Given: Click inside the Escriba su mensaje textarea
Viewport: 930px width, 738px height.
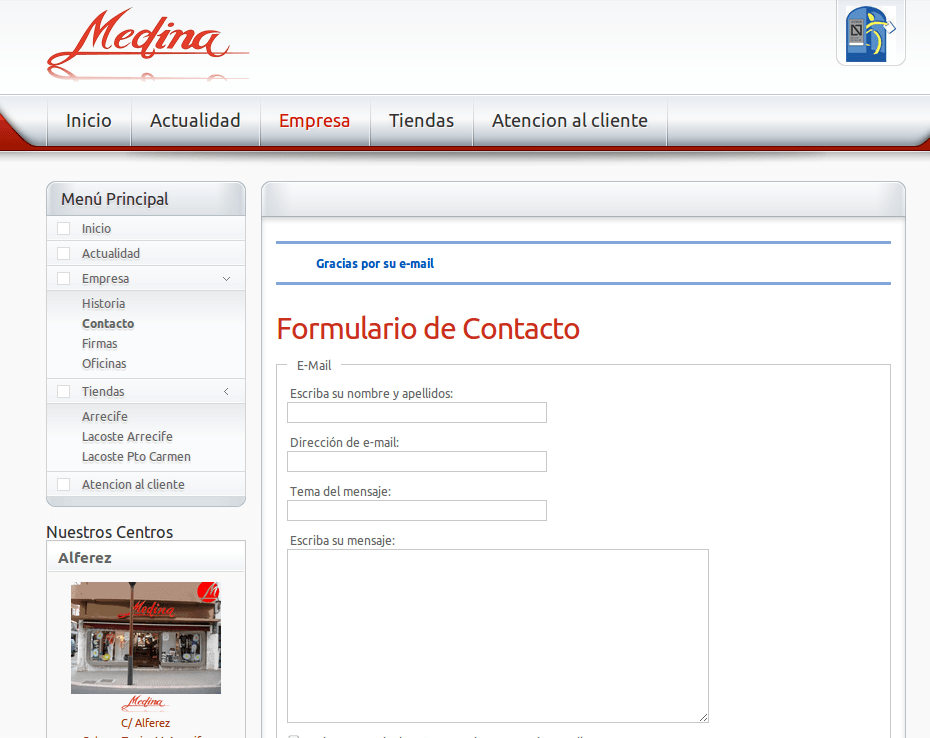Looking at the screenshot, I should (498, 636).
